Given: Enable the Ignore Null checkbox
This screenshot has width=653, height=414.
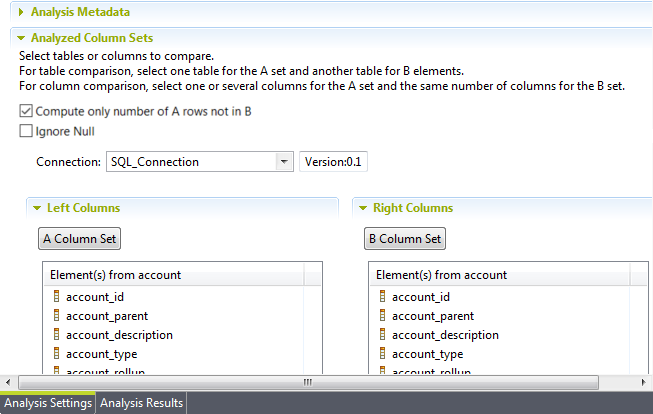Looking at the screenshot, I should pyautogui.click(x=26, y=131).
